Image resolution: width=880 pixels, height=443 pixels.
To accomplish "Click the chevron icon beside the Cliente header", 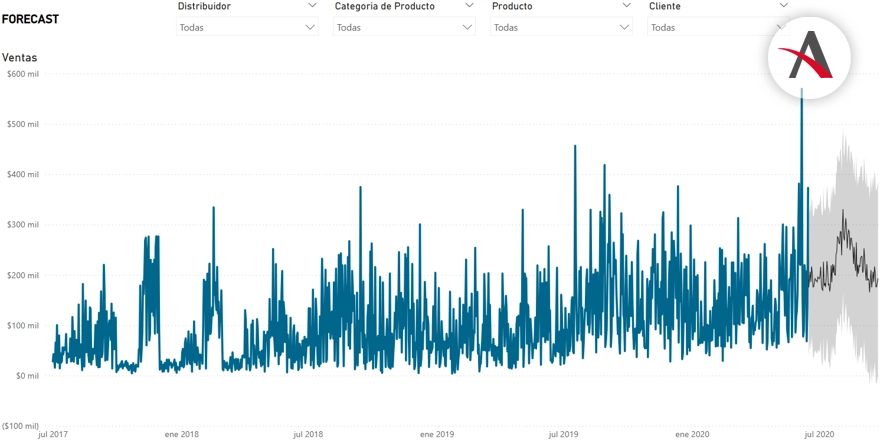I will (x=783, y=6).
